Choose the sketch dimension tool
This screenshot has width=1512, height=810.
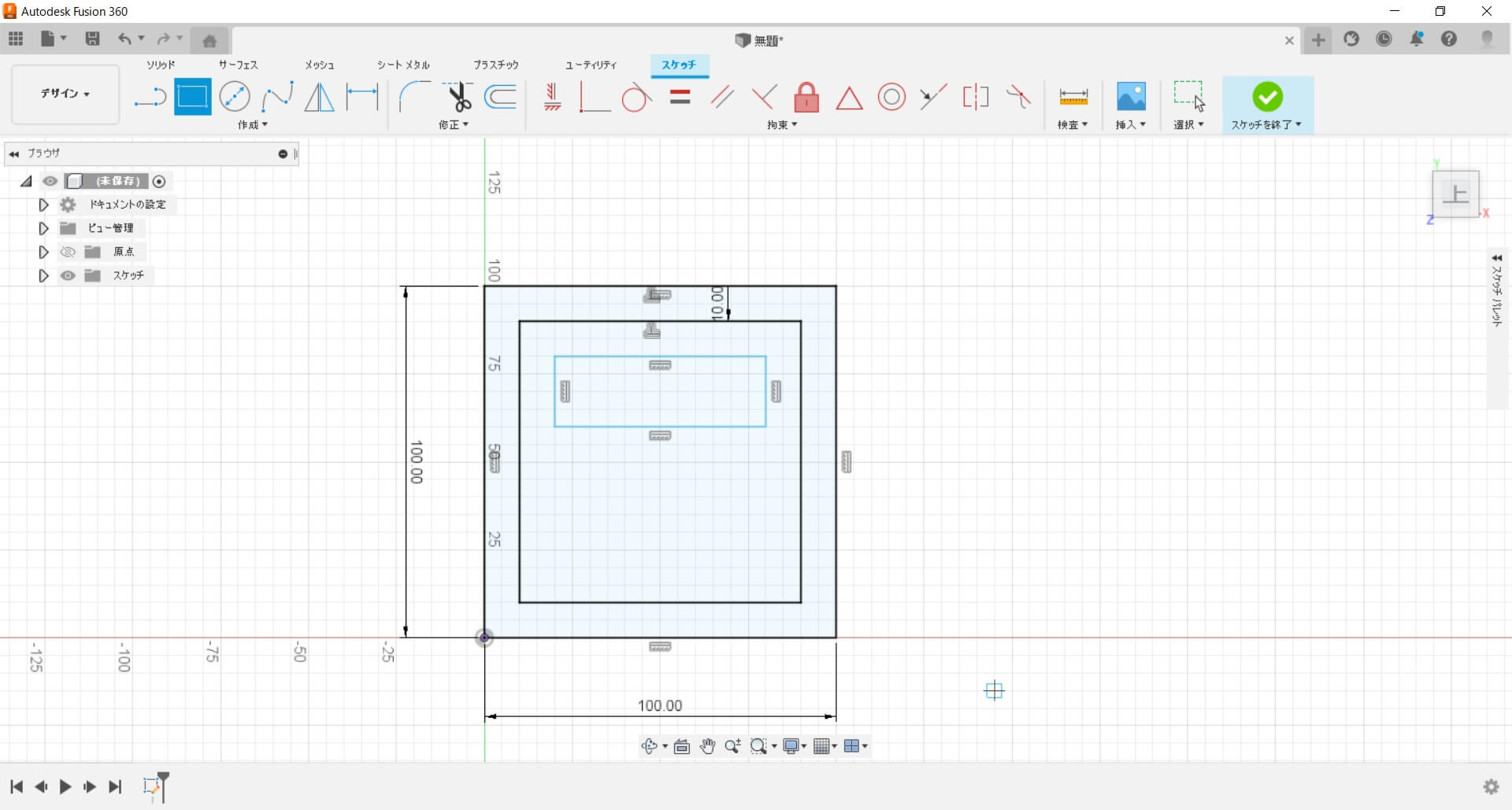[362, 98]
